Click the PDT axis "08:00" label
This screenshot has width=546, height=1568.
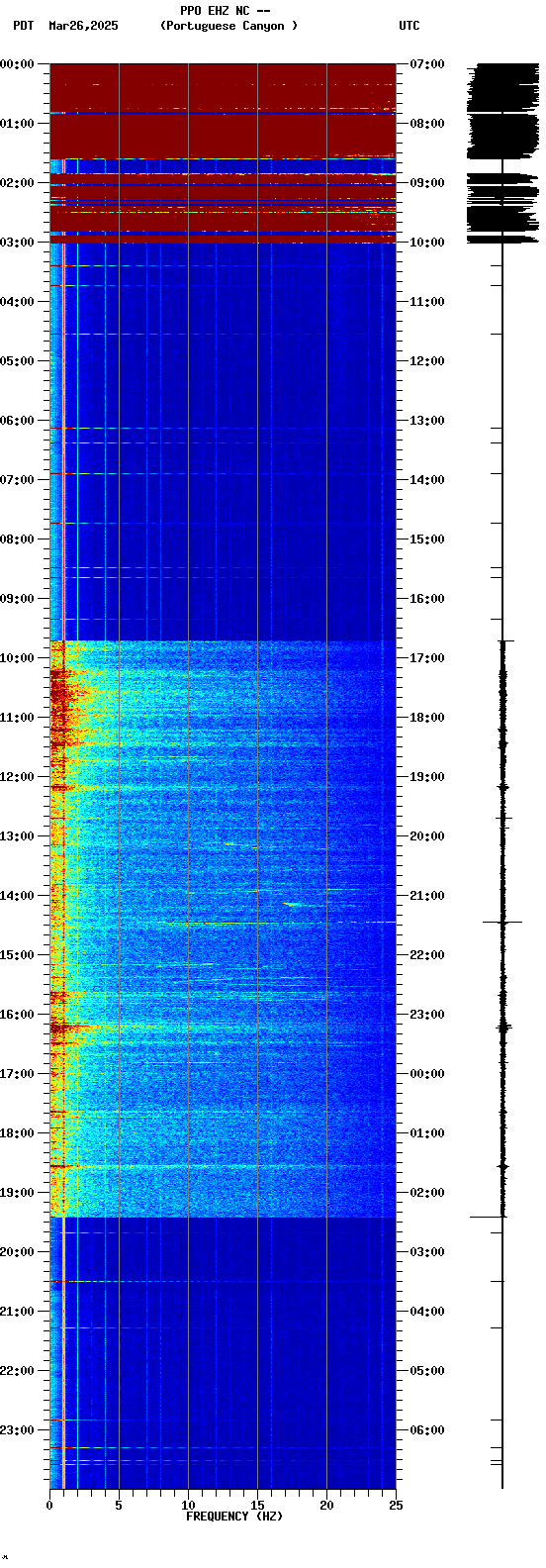[18, 539]
